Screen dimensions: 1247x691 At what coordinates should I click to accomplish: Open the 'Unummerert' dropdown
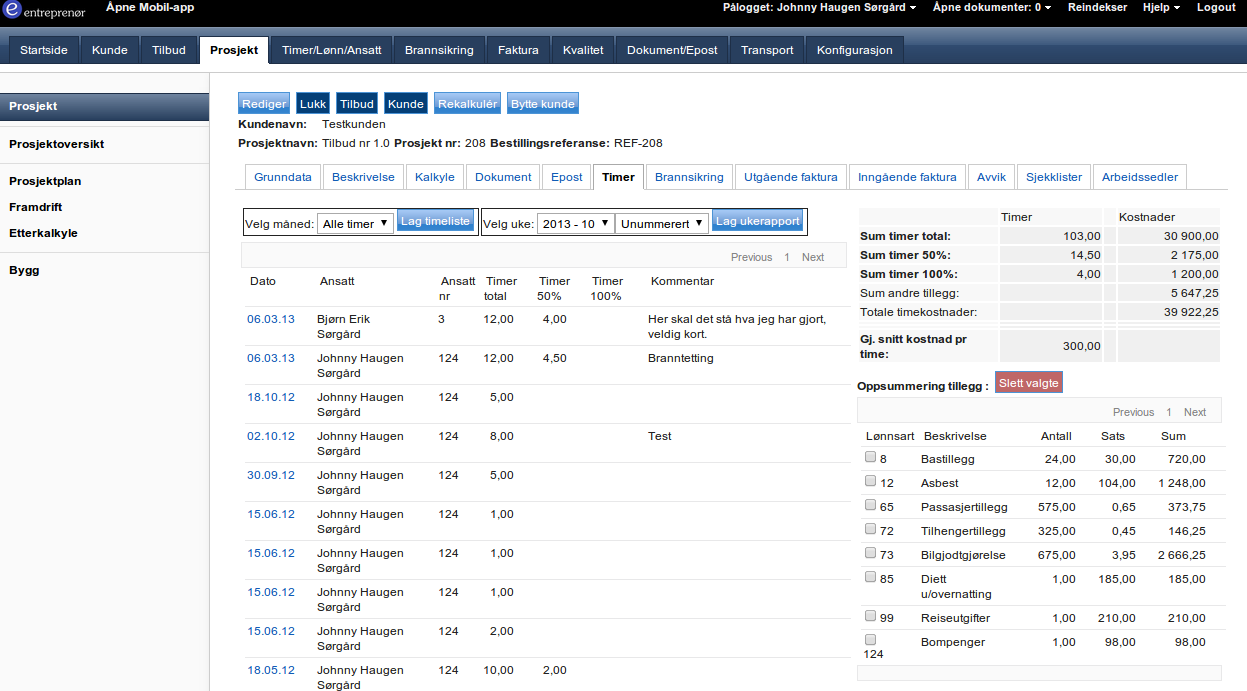click(662, 224)
